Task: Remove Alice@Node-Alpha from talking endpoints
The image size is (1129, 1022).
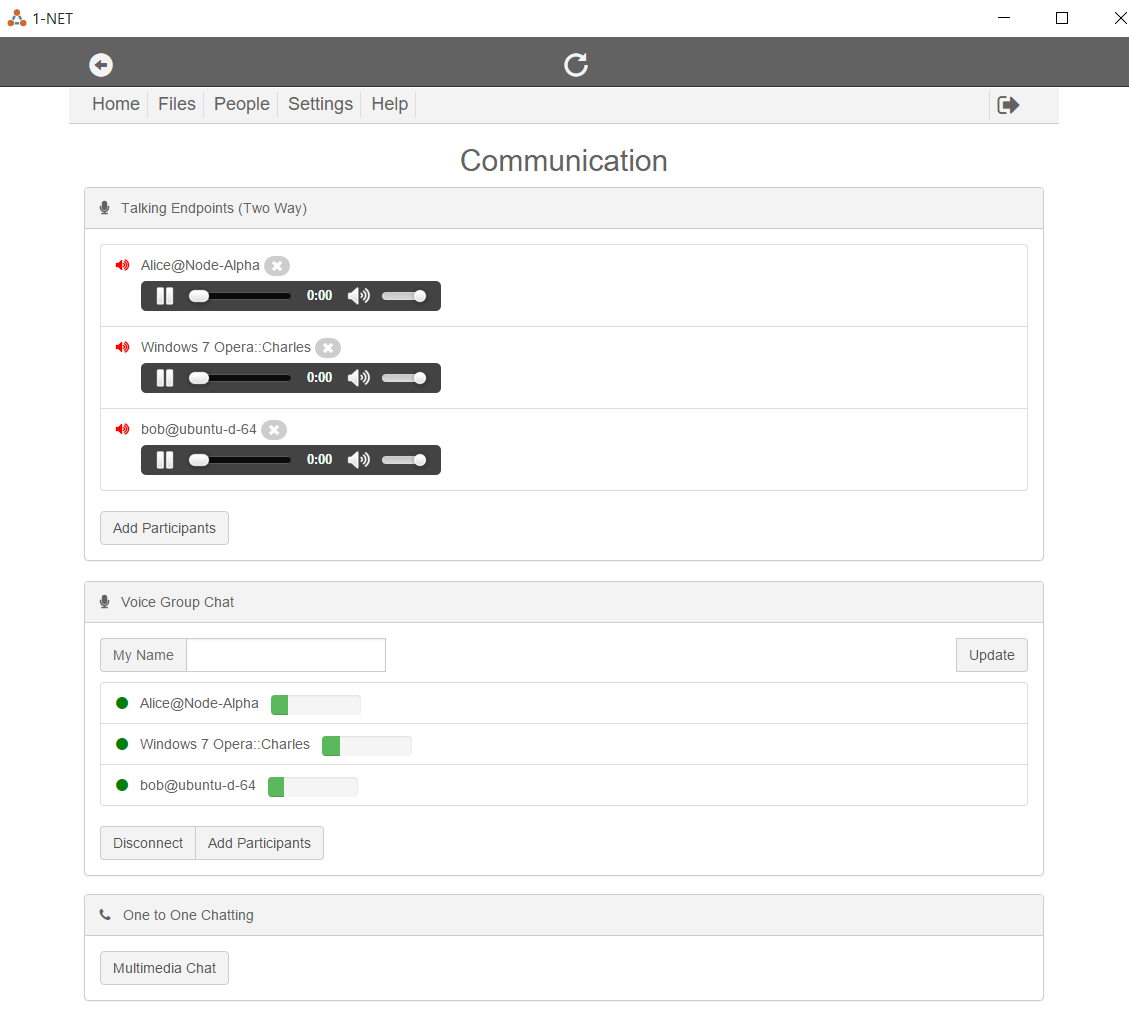Action: tap(277, 266)
